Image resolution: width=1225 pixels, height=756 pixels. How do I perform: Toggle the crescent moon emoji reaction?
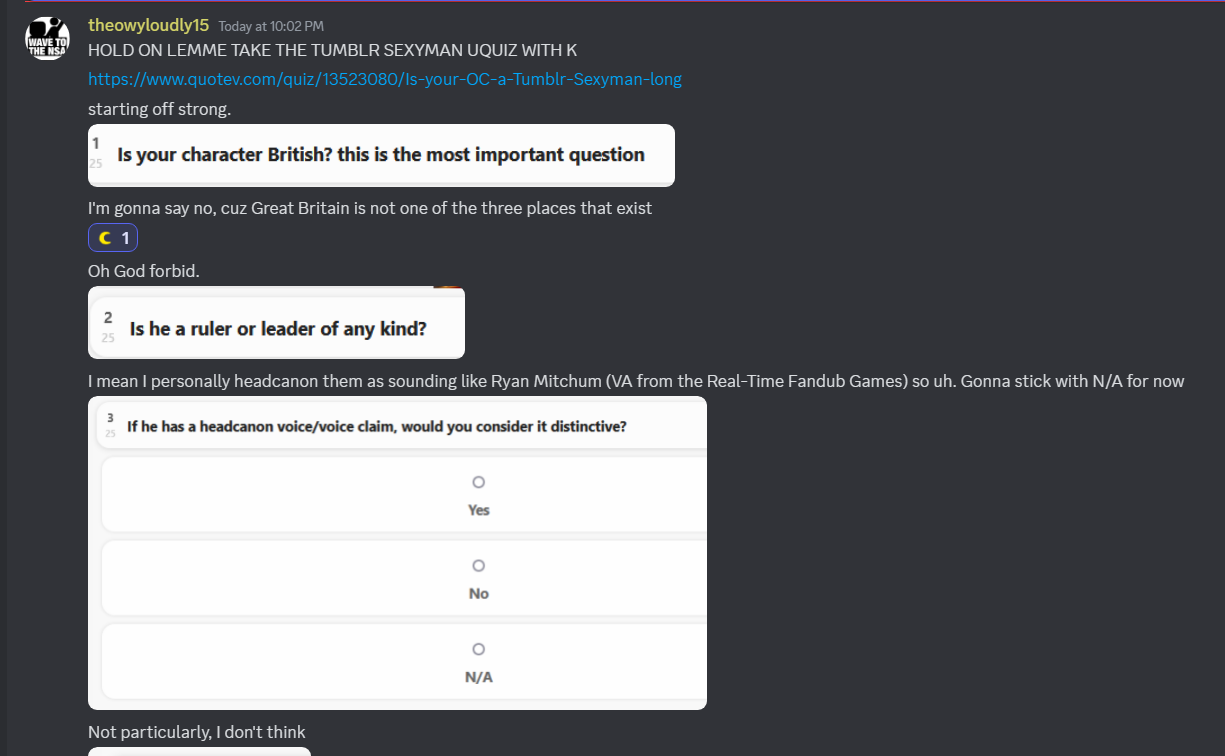pos(113,238)
